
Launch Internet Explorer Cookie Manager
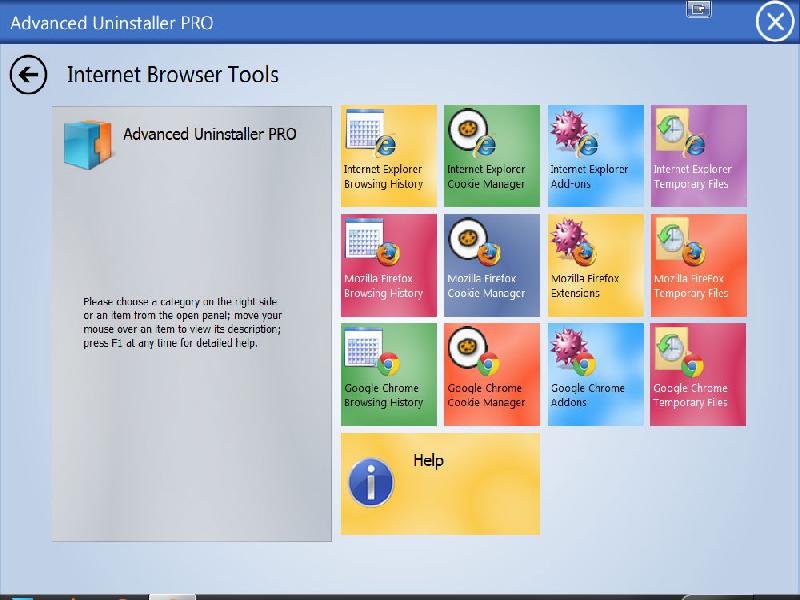[492, 156]
